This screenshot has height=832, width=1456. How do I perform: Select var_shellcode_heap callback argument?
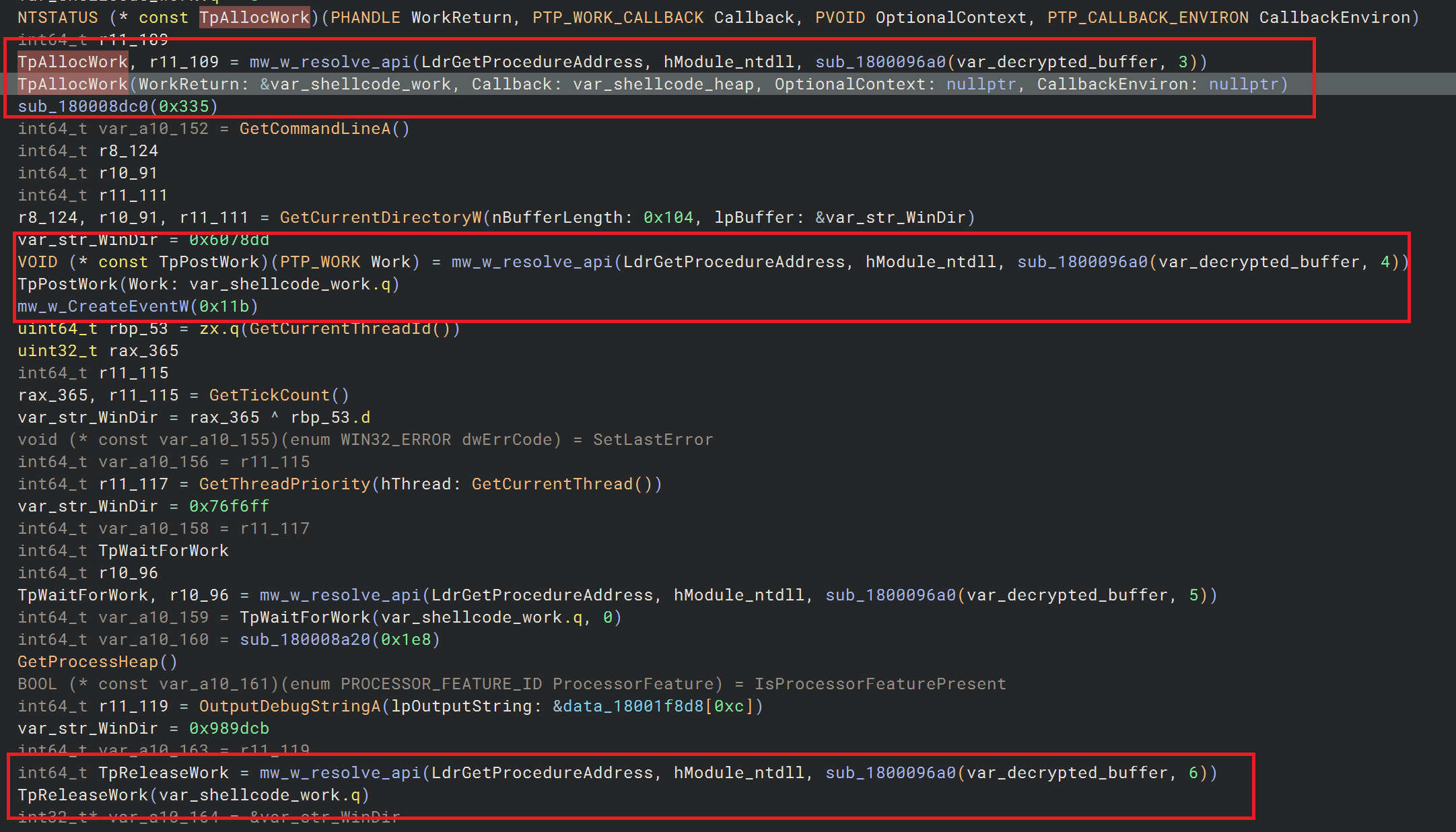pyautogui.click(x=663, y=84)
